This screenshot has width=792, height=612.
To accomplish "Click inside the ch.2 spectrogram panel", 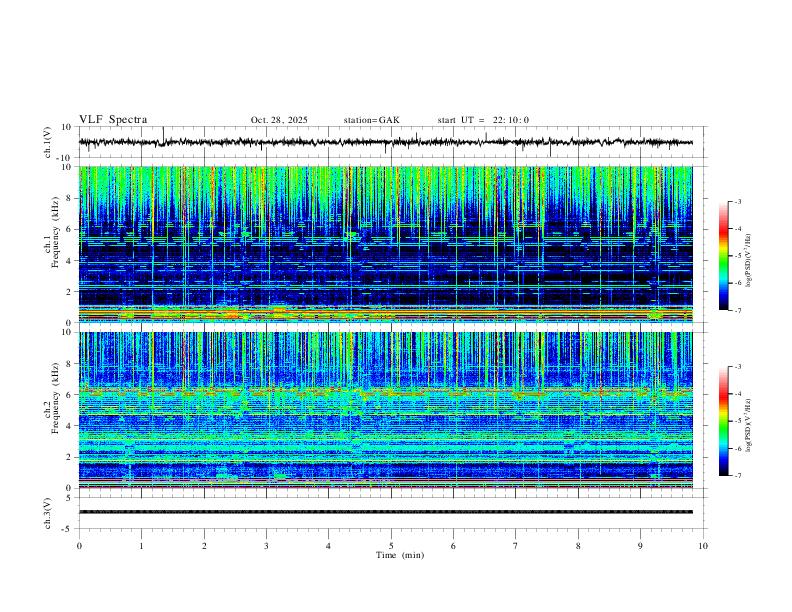I will click(386, 410).
